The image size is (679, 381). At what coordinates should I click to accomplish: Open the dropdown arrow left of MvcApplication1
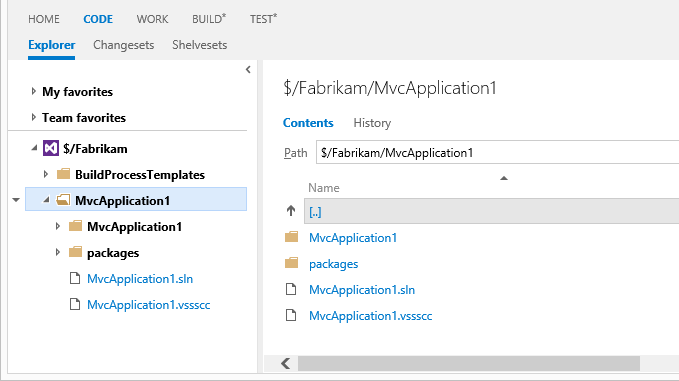(x=16, y=200)
